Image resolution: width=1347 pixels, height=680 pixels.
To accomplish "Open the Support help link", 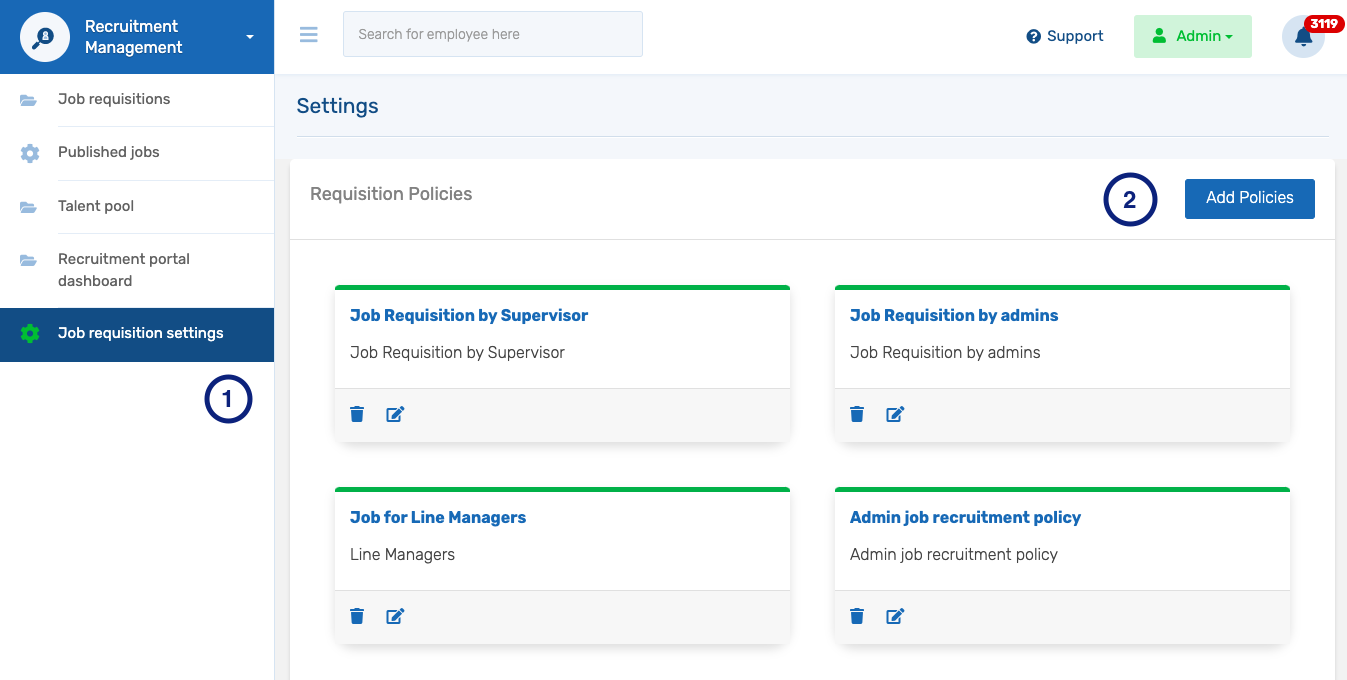I will coord(1064,36).
